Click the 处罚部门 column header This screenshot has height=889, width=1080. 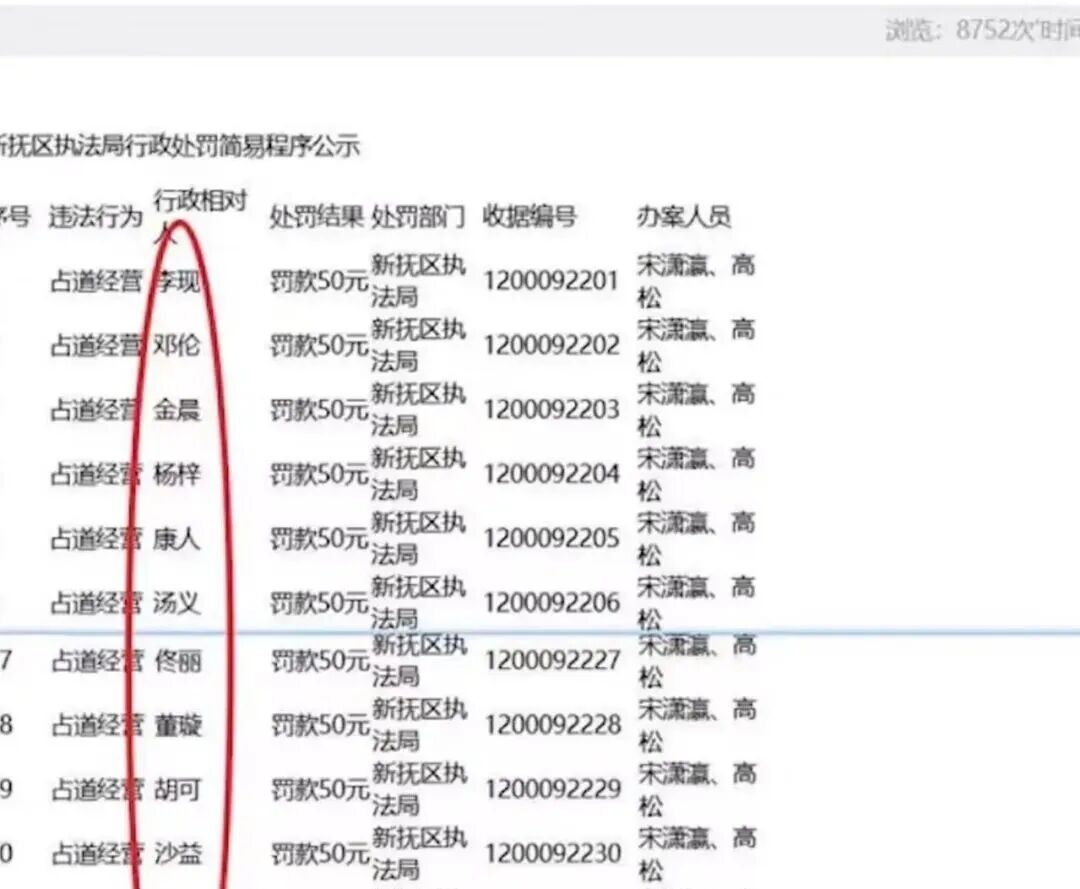418,217
